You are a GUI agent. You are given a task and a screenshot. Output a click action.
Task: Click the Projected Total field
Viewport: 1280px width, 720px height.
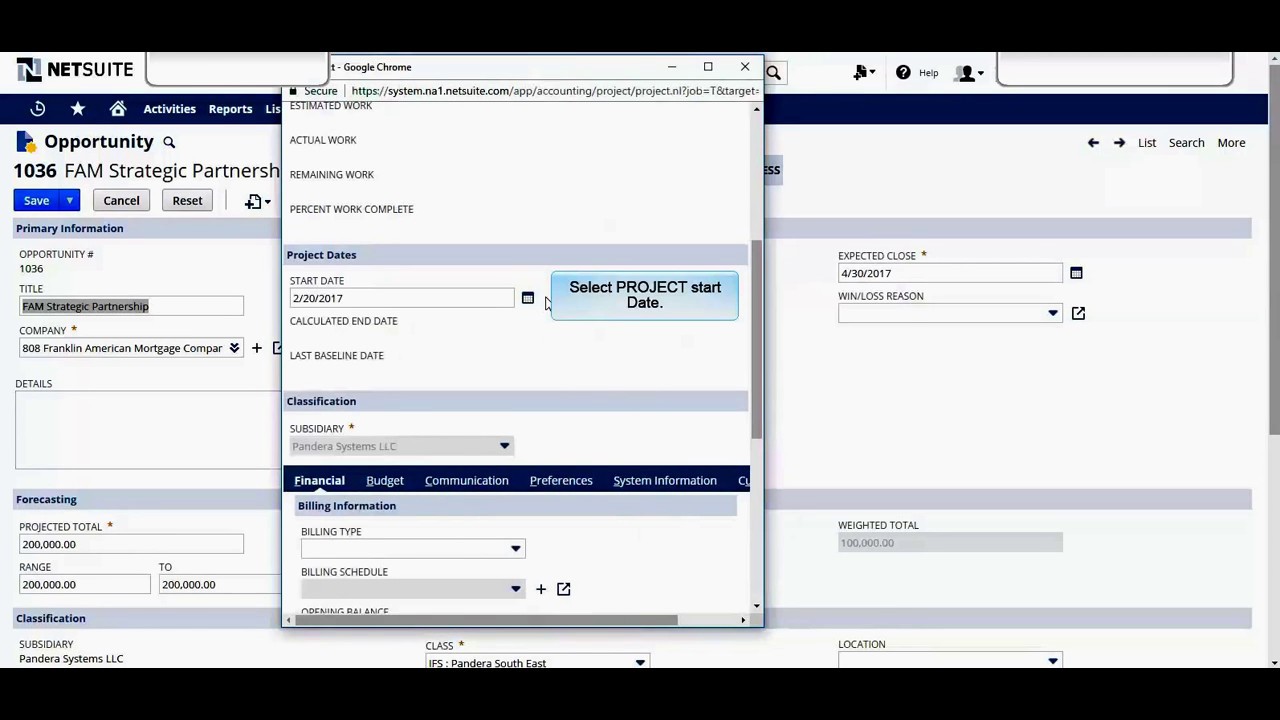click(x=131, y=544)
